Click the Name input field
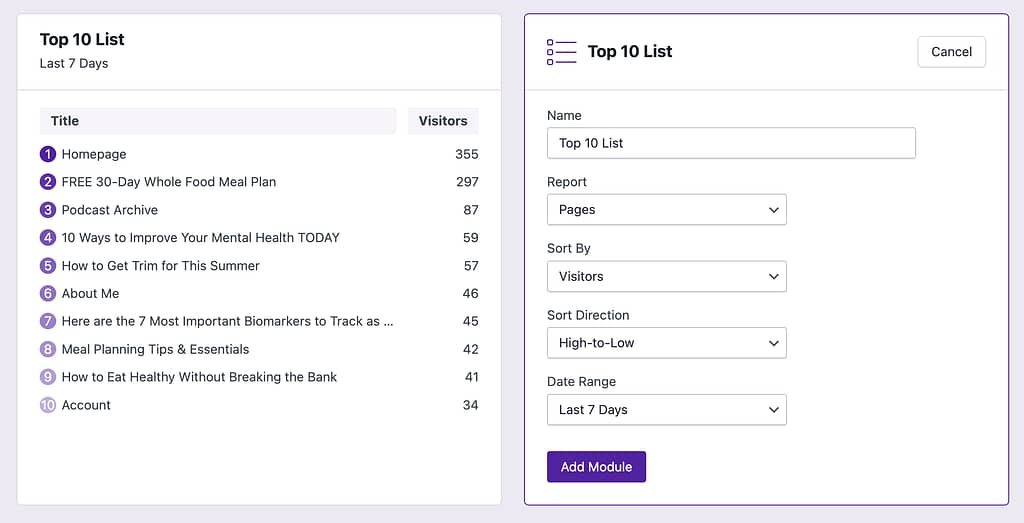Image resolution: width=1024 pixels, height=523 pixels. coord(731,143)
